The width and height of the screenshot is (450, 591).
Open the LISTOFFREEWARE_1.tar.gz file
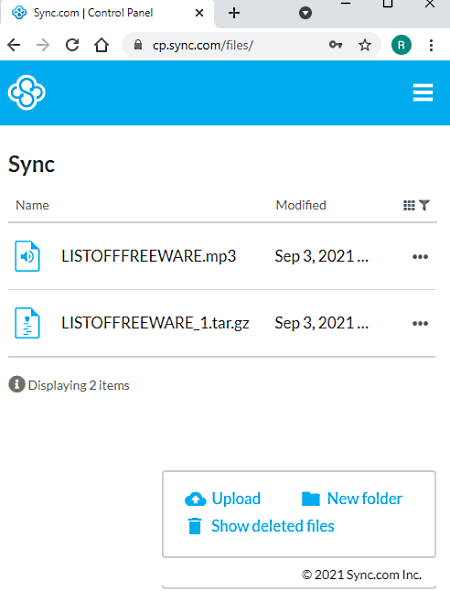(x=155, y=323)
